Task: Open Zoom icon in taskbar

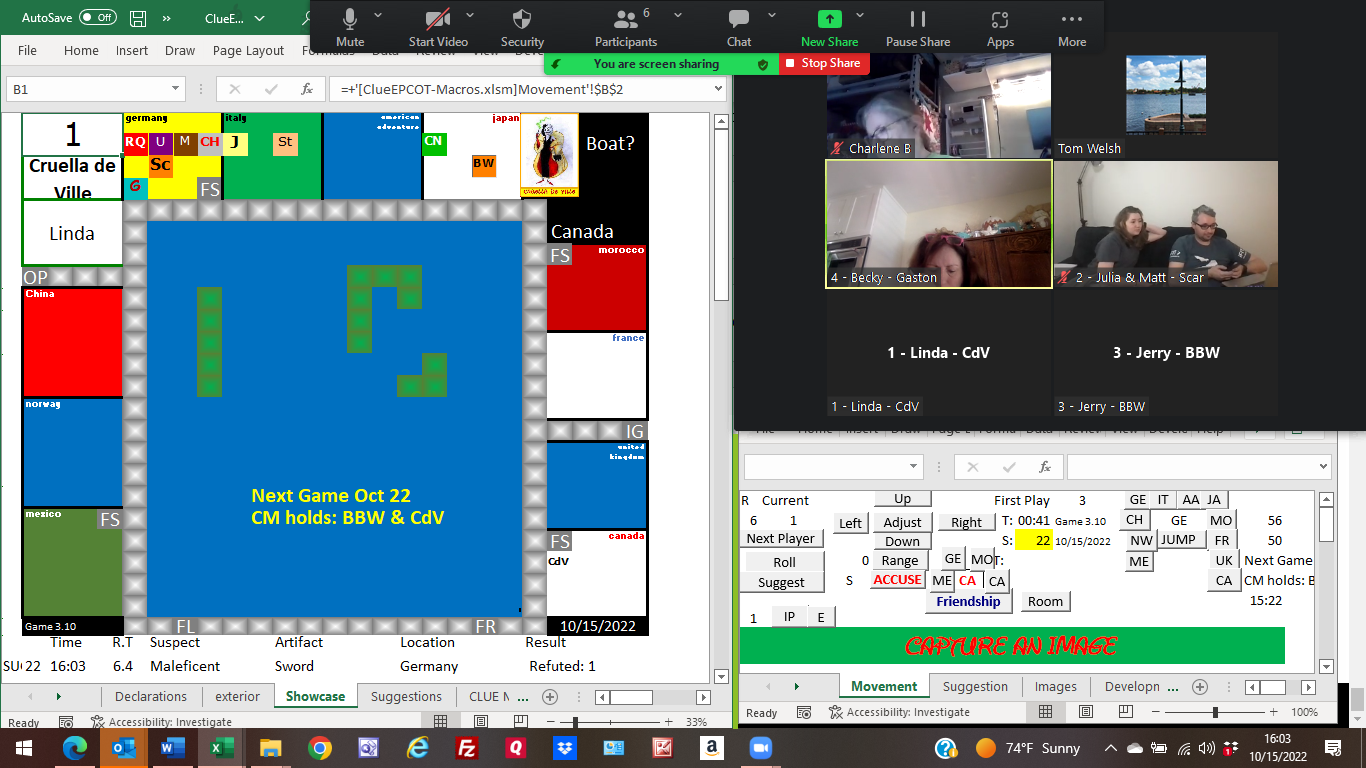Action: (761, 747)
